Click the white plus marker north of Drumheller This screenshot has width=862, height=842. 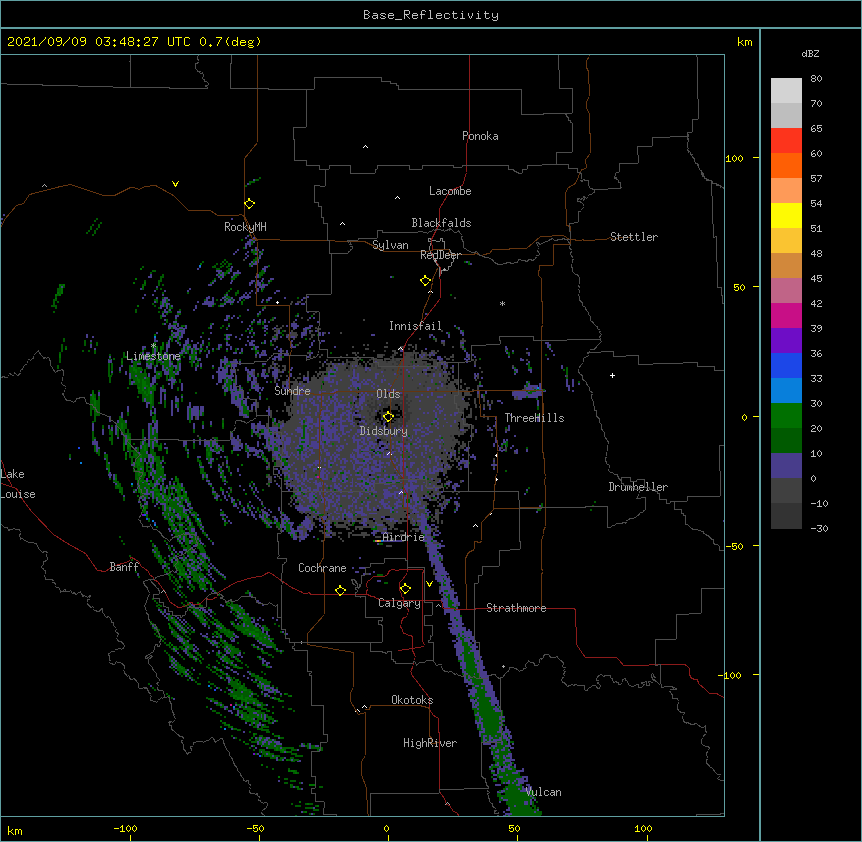click(612, 375)
